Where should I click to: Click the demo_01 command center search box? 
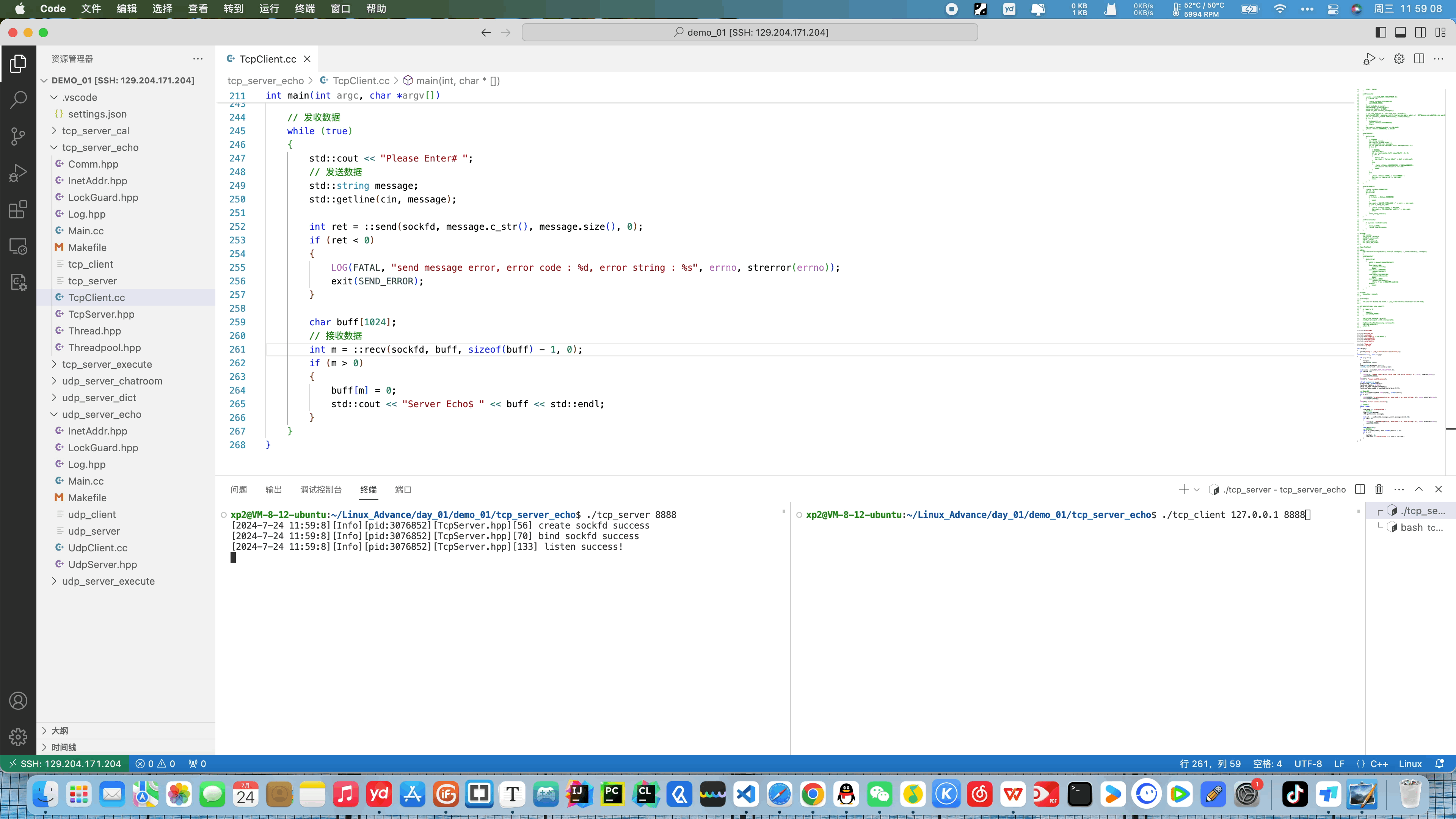pyautogui.click(x=750, y=32)
